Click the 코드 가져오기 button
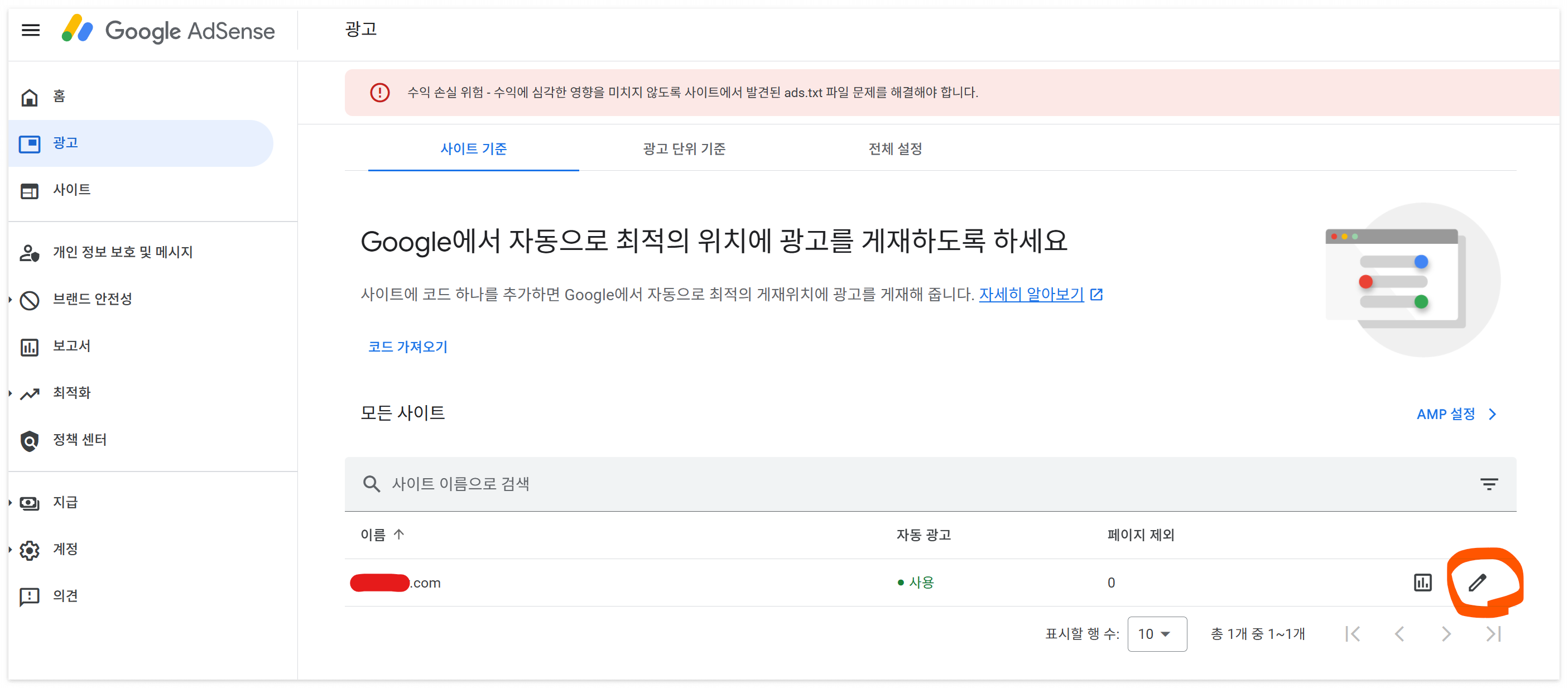This screenshot has width=1568, height=688. point(407,347)
